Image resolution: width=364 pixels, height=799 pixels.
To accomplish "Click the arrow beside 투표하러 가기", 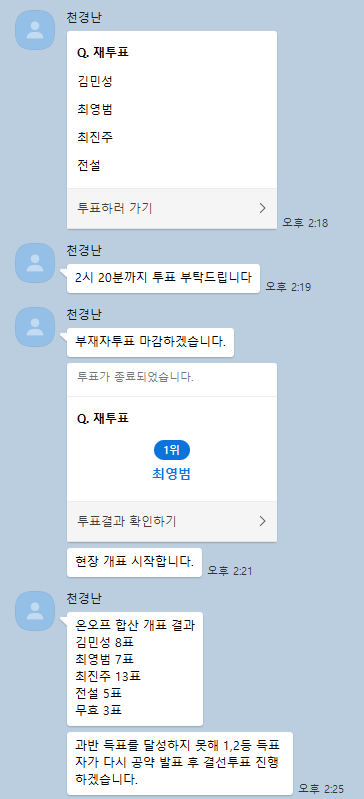I will [x=263, y=208].
